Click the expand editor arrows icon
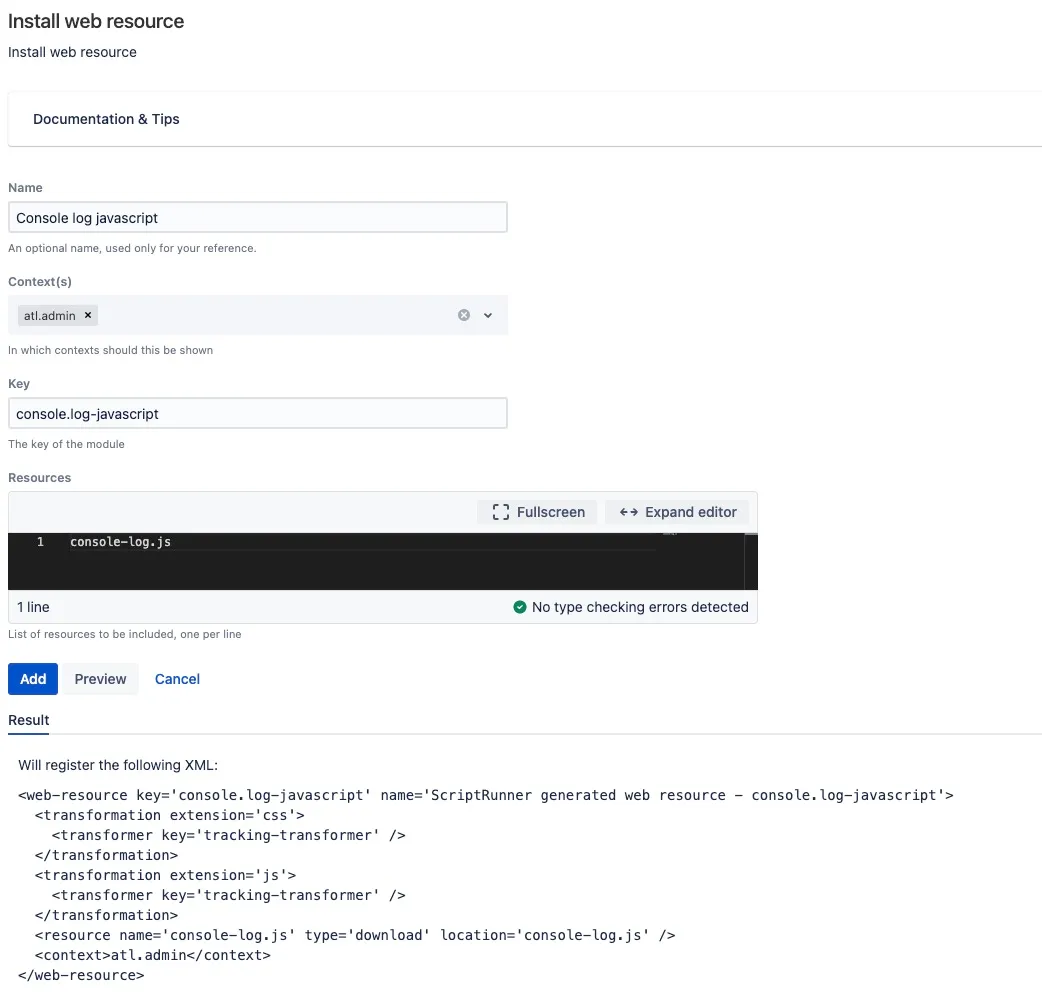 [x=629, y=512]
